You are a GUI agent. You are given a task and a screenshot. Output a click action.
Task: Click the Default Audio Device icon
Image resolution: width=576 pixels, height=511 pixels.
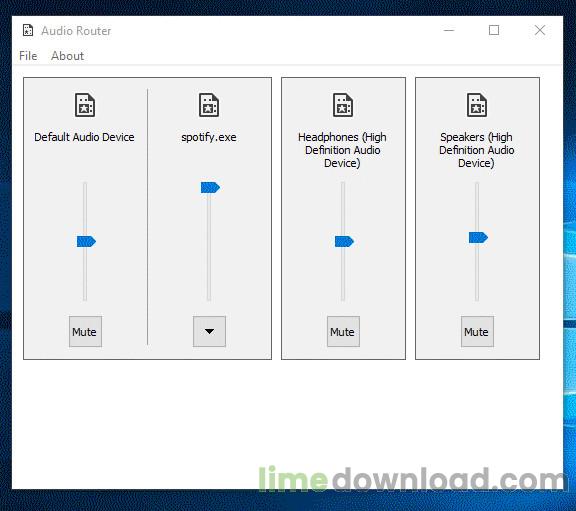(x=85, y=105)
